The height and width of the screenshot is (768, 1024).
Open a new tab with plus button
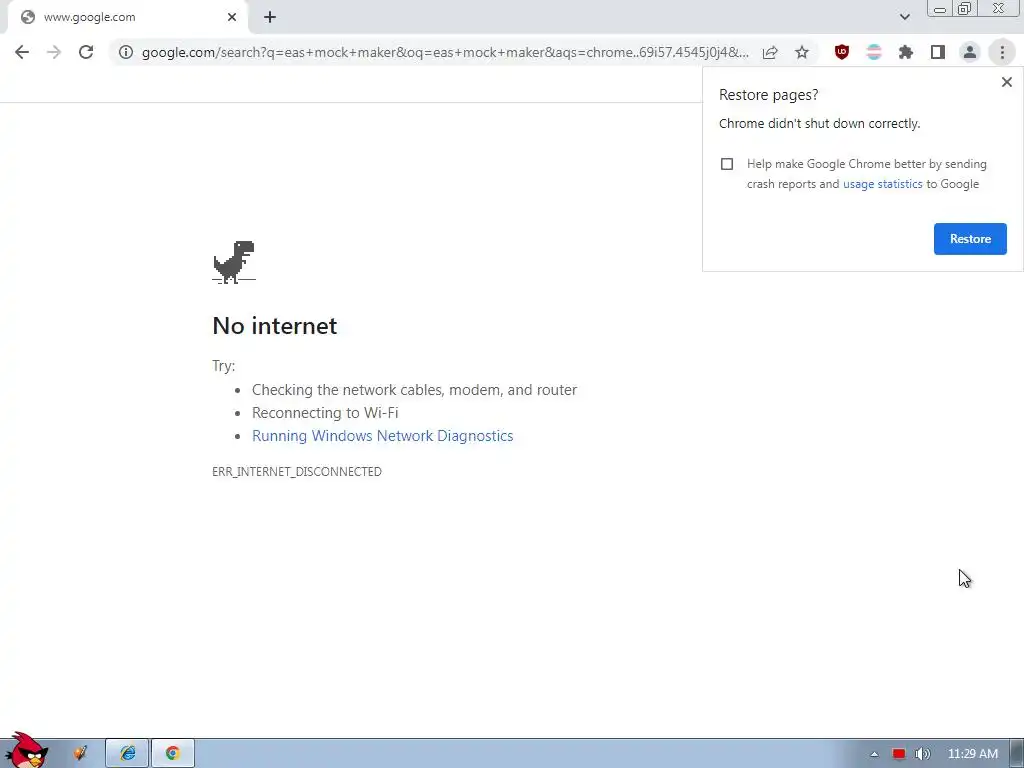[270, 18]
